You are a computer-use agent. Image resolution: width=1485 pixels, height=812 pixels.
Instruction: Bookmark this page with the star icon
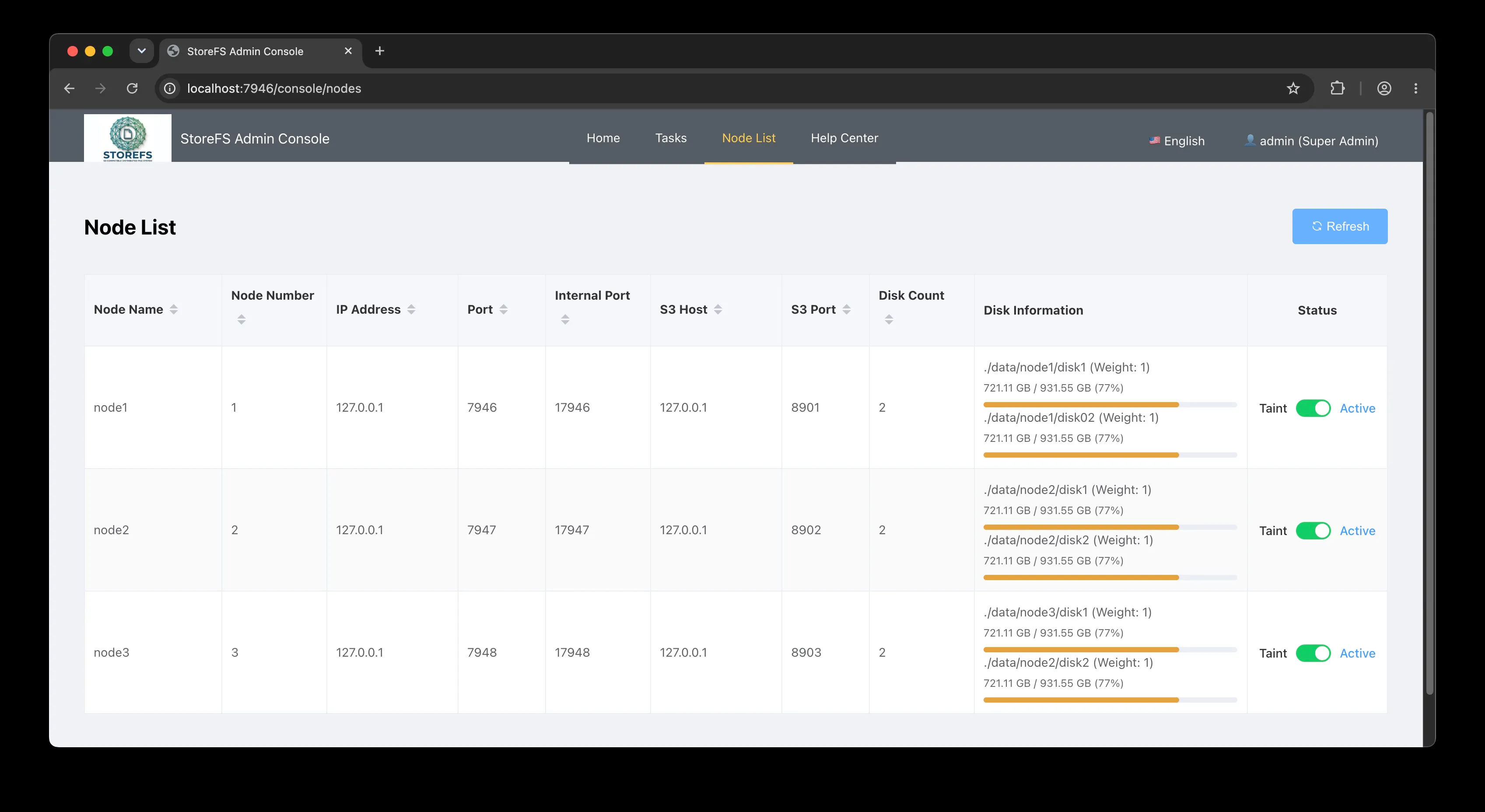pyautogui.click(x=1293, y=88)
